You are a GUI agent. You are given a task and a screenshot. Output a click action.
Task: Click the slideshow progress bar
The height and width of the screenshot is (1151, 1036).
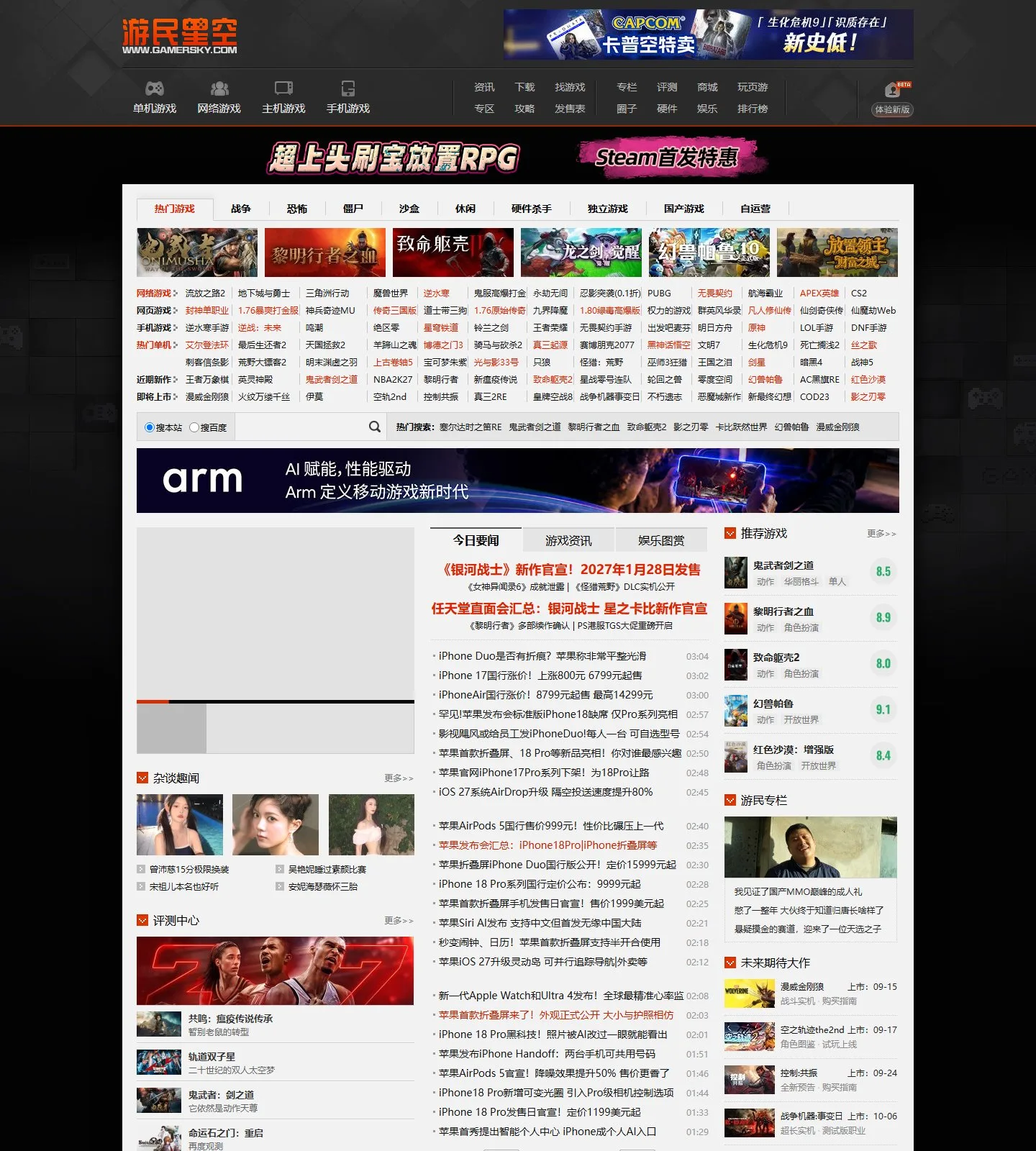coord(276,701)
